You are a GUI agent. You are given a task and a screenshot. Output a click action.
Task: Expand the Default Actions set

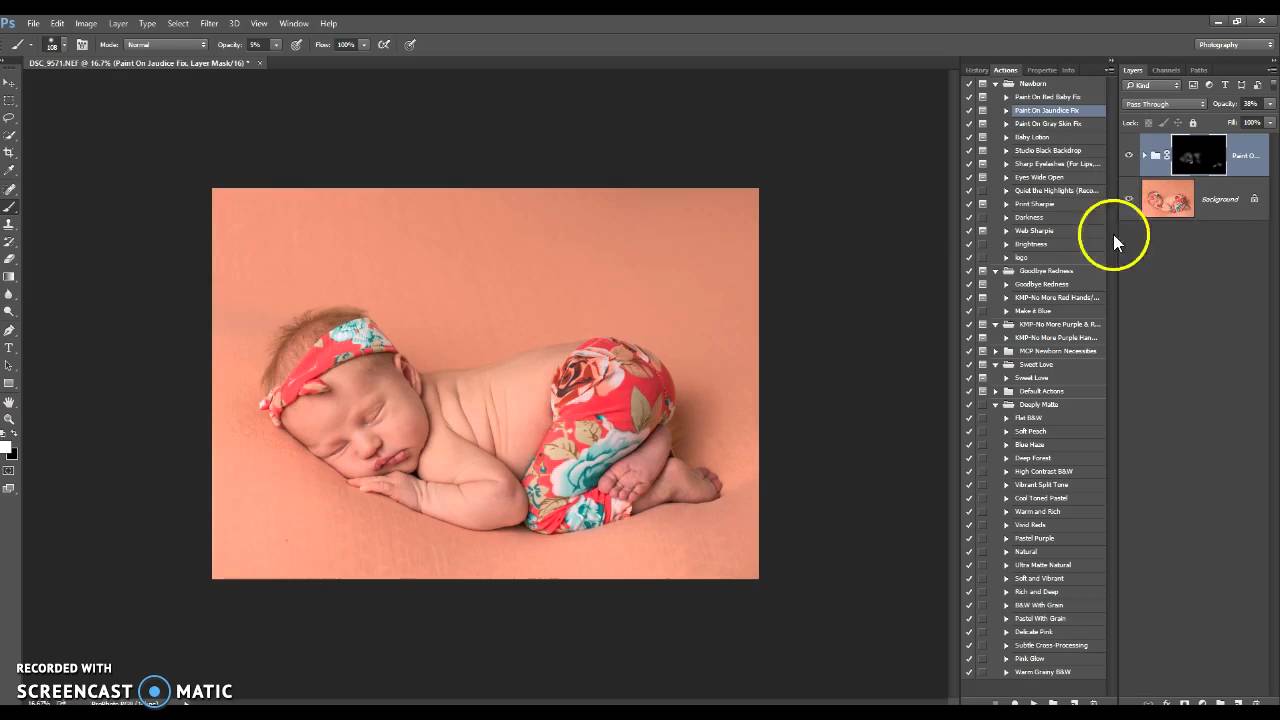click(x=995, y=391)
